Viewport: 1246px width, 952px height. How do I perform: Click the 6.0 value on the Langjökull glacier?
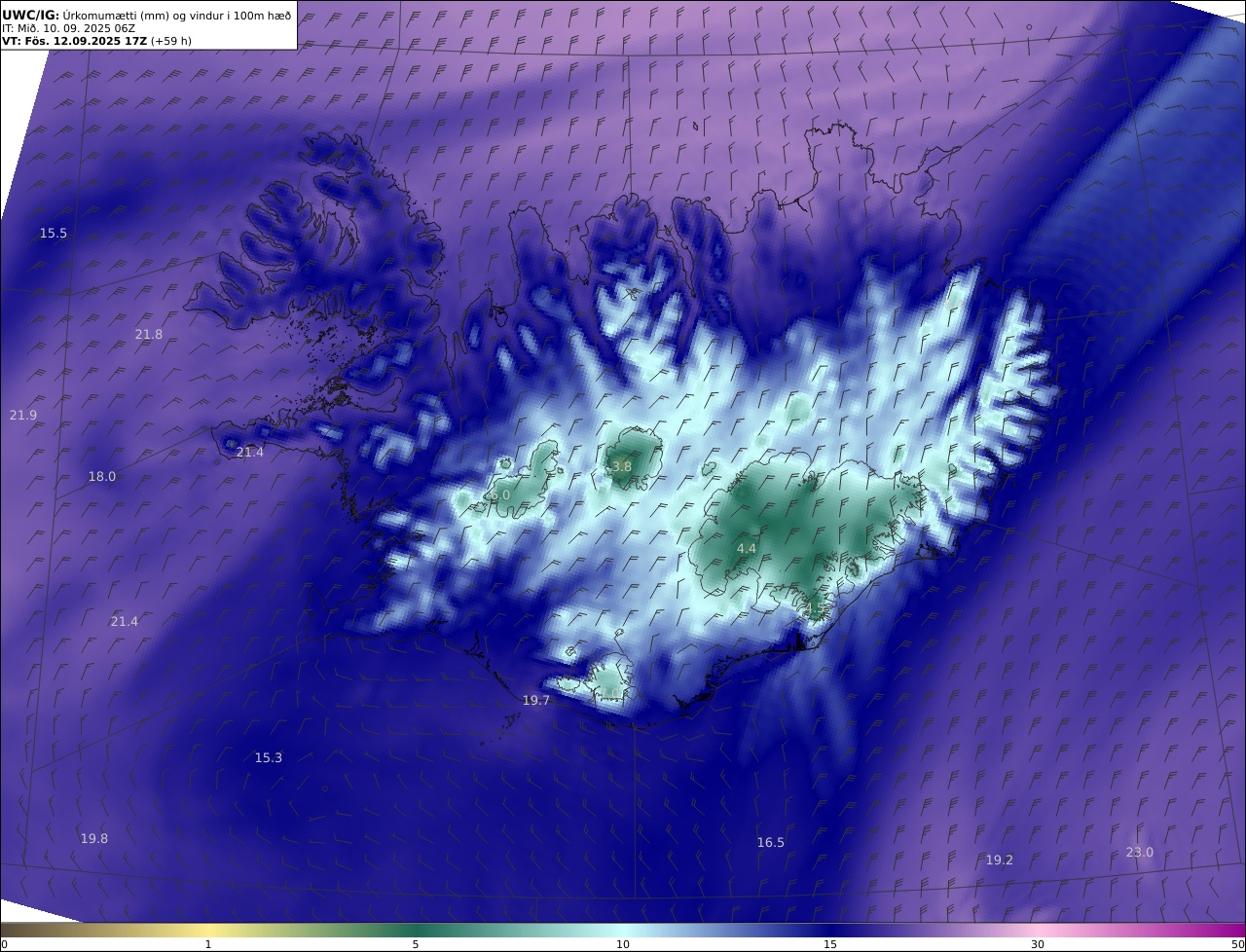500,495
